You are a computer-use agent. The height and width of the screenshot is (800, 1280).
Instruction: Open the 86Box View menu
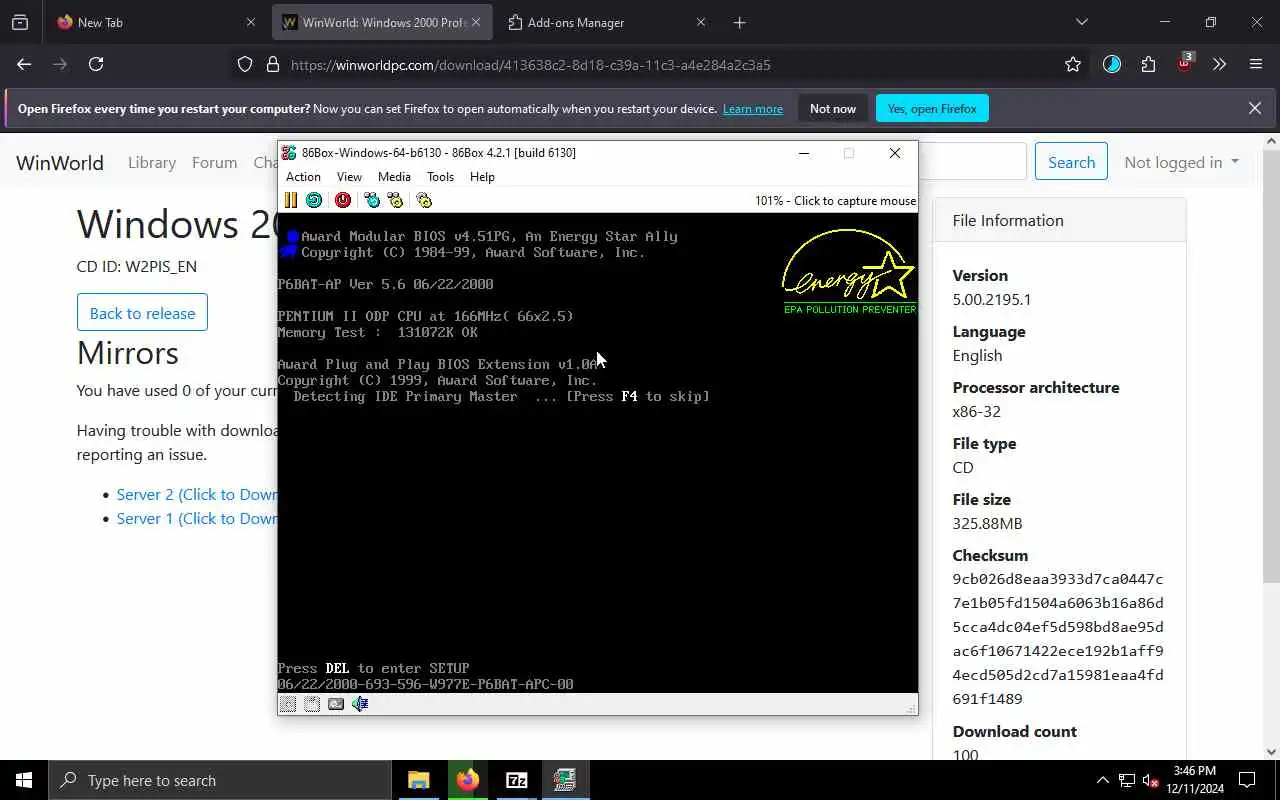[x=349, y=177]
